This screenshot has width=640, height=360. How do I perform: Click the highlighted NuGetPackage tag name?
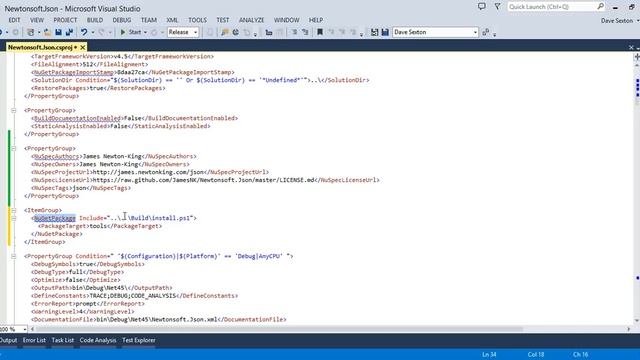(x=55, y=218)
